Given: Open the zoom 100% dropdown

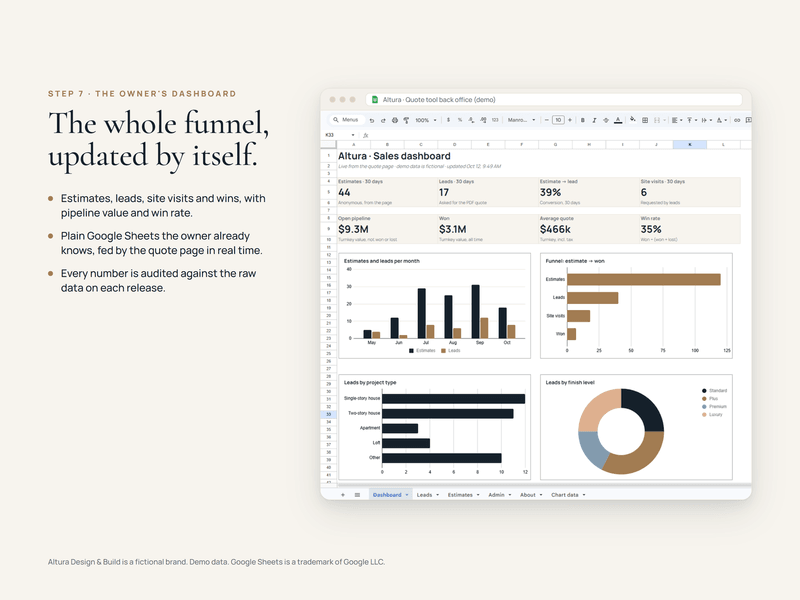Looking at the screenshot, I should 426,120.
